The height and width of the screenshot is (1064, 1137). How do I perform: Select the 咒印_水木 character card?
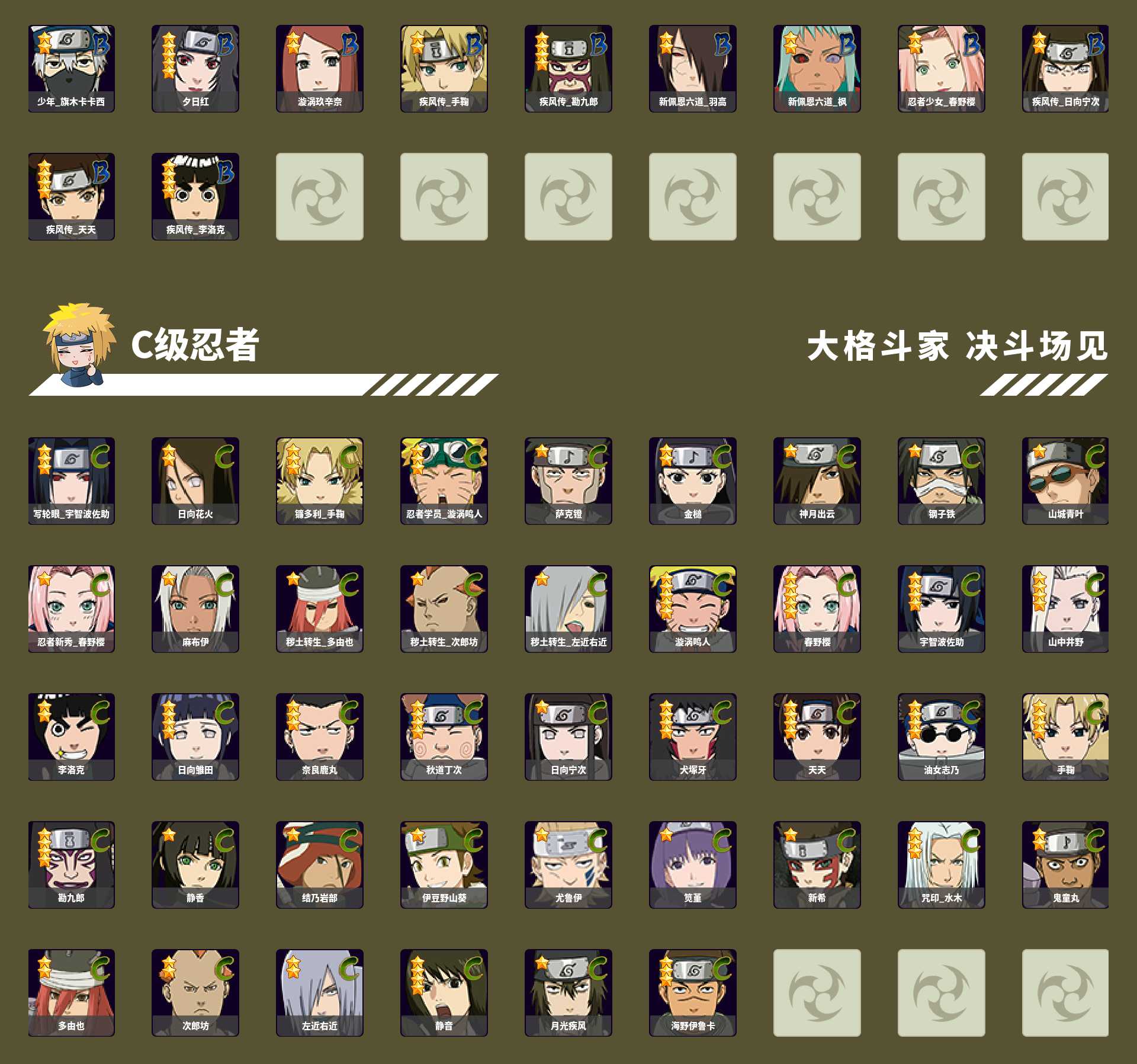coord(942,865)
